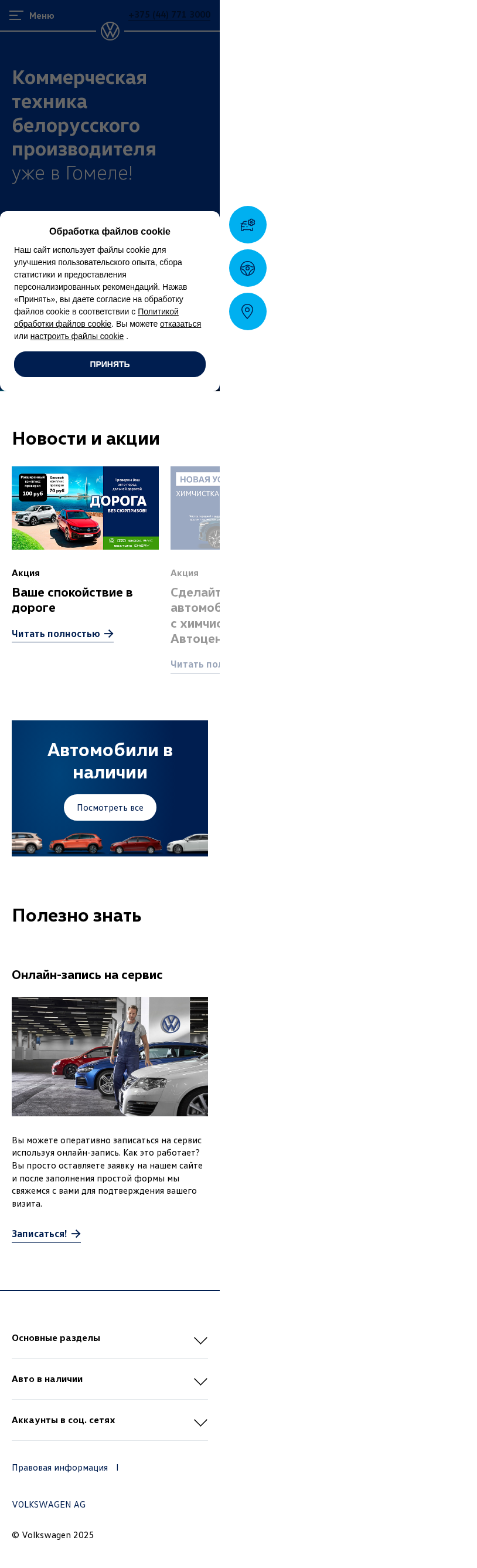Click the Автомобили в наличии banner title
This screenshot has width=477, height=1568.
click(110, 761)
